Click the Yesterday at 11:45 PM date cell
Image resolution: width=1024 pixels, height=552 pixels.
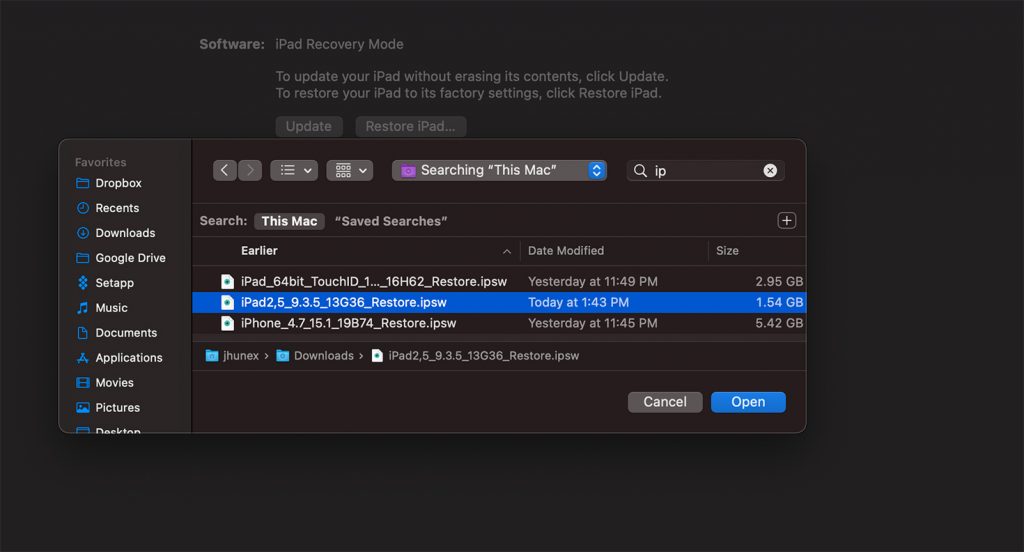click(x=592, y=323)
